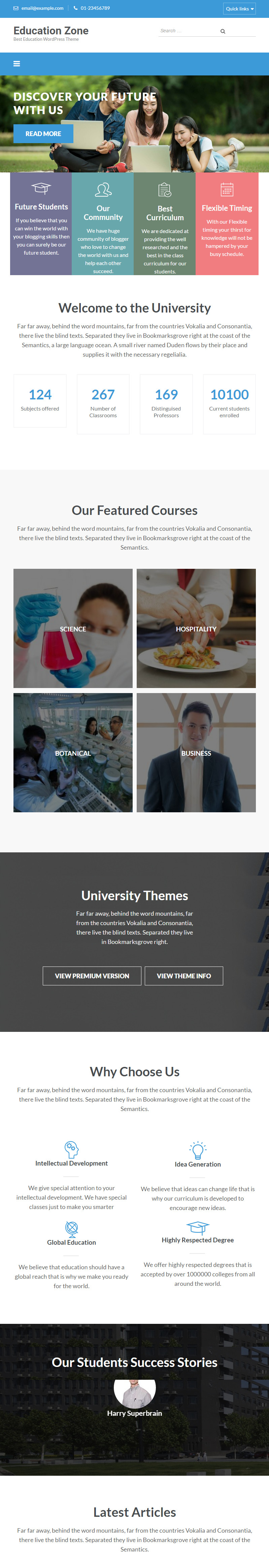The height and width of the screenshot is (1568, 269).
Task: Click View Premium Version button
Action: pos(92,976)
